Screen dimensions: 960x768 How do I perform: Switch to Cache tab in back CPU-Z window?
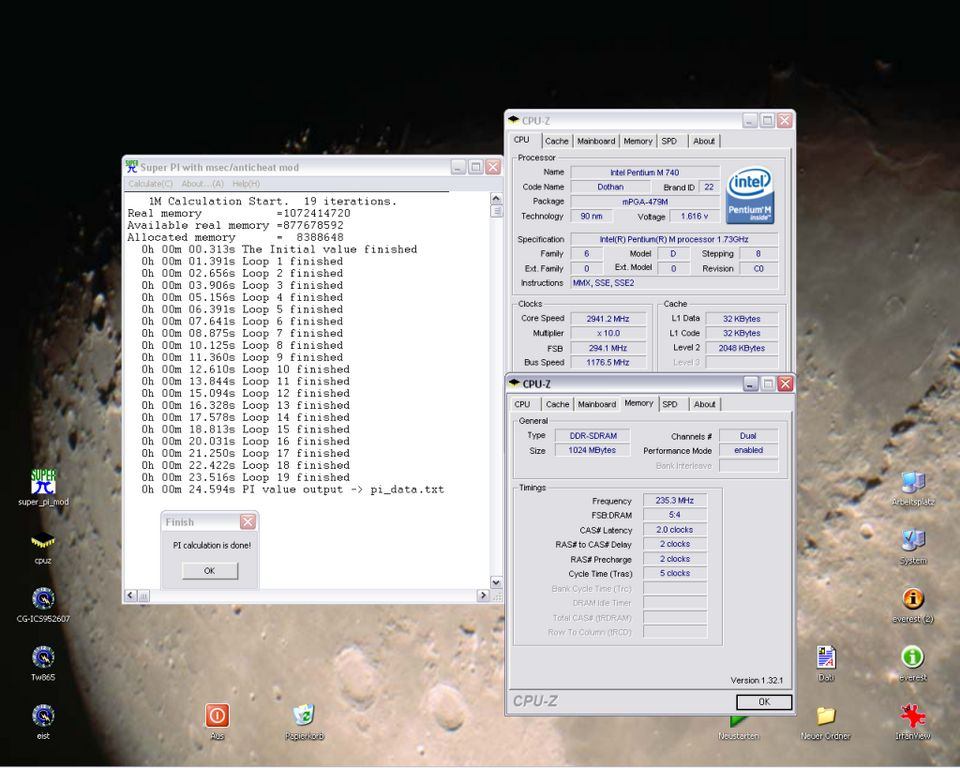point(557,141)
